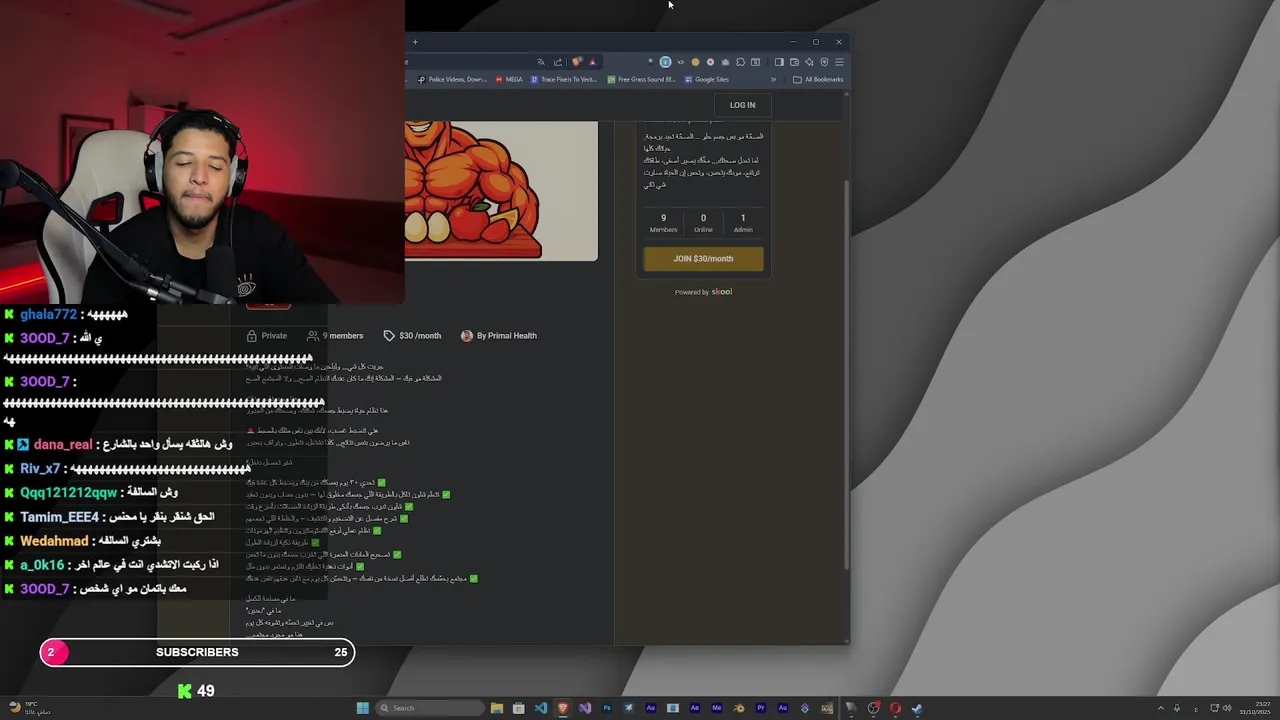This screenshot has height=720, width=1280.
Task: Open Free Grass Sound Effects bookmark
Action: pyautogui.click(x=641, y=79)
